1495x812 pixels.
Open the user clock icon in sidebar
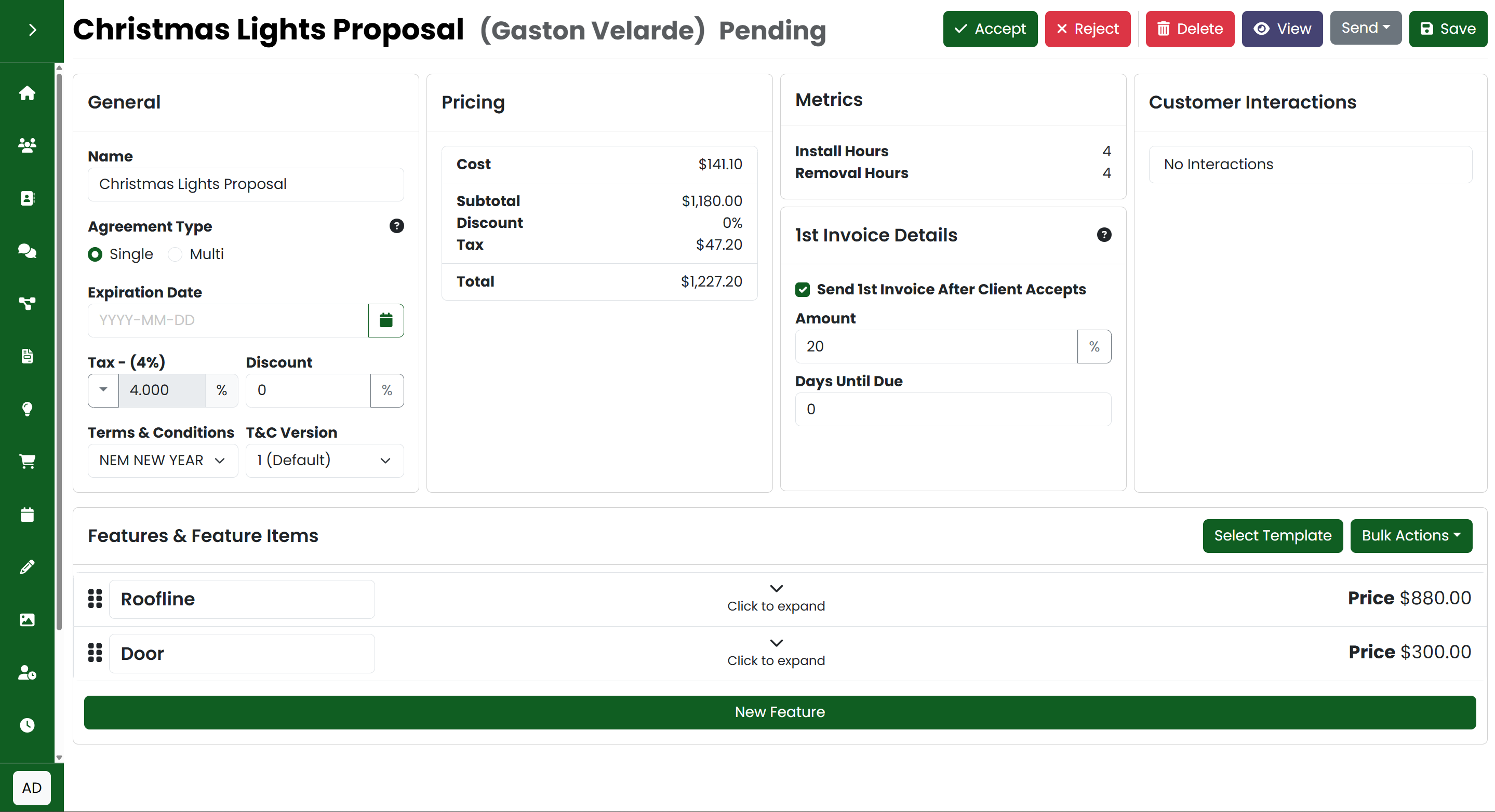point(28,673)
